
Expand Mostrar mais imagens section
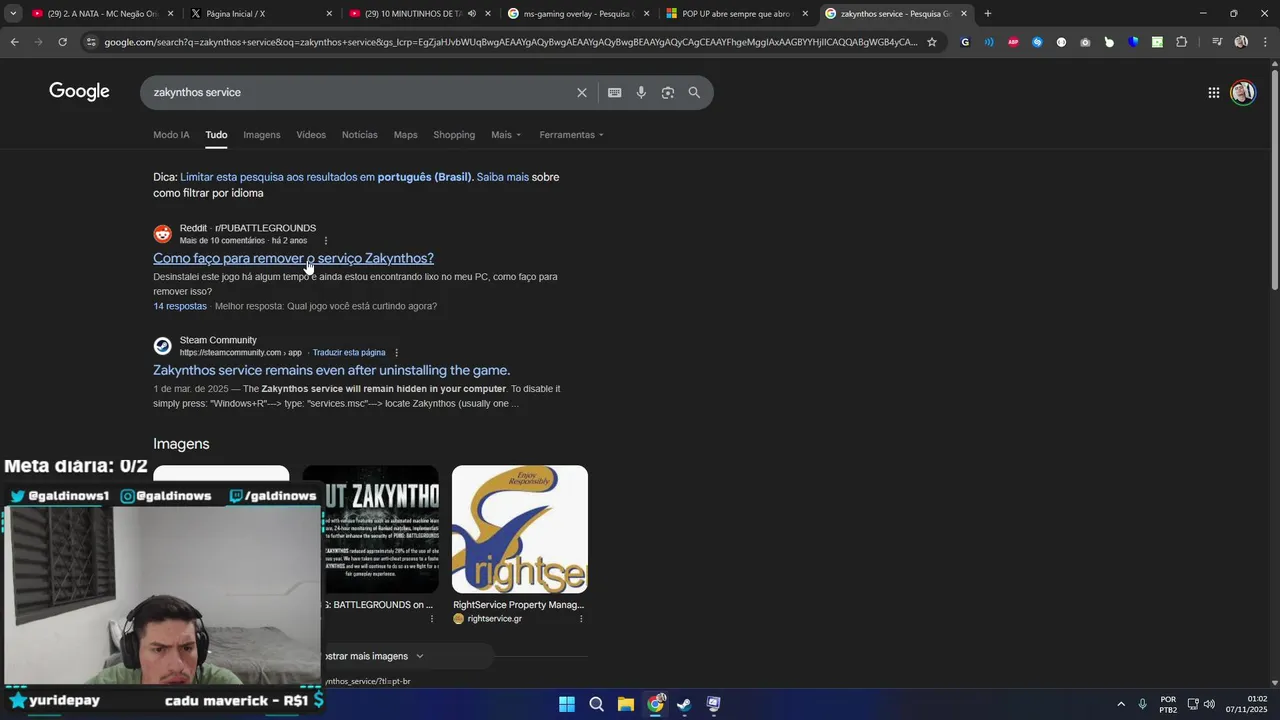click(372, 656)
